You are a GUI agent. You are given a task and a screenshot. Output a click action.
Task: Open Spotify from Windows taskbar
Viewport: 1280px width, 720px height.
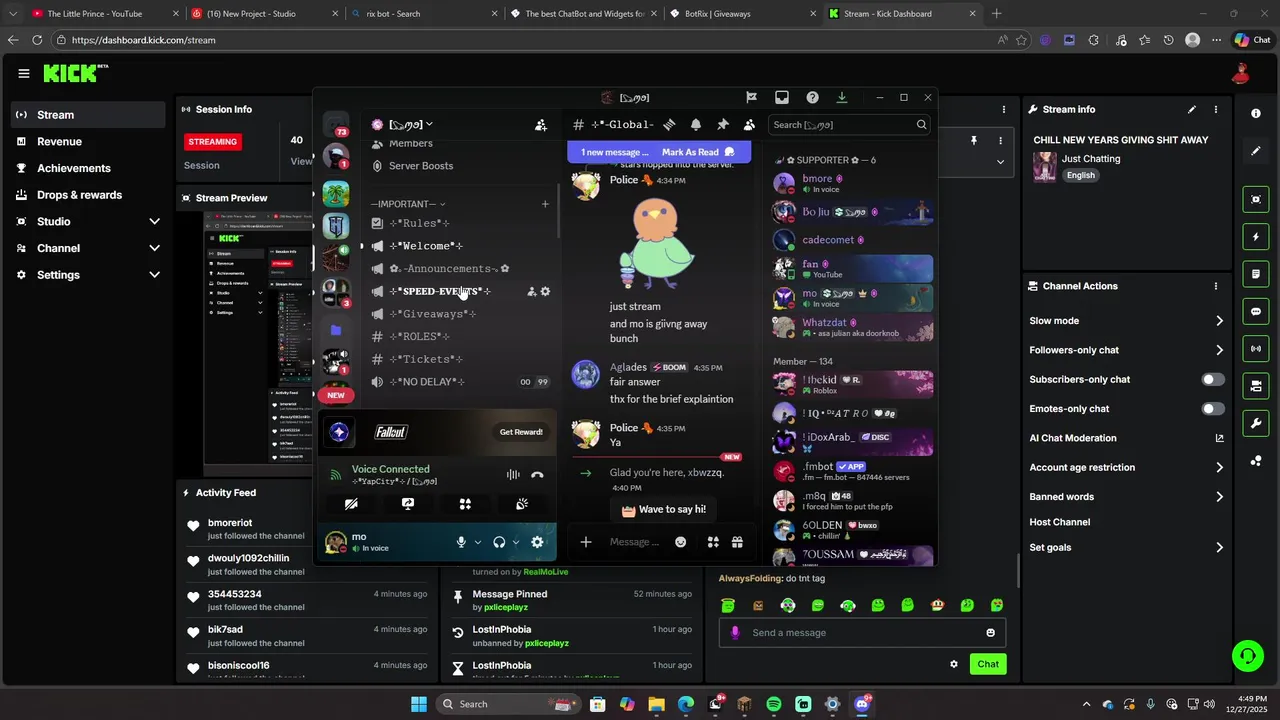click(774, 704)
